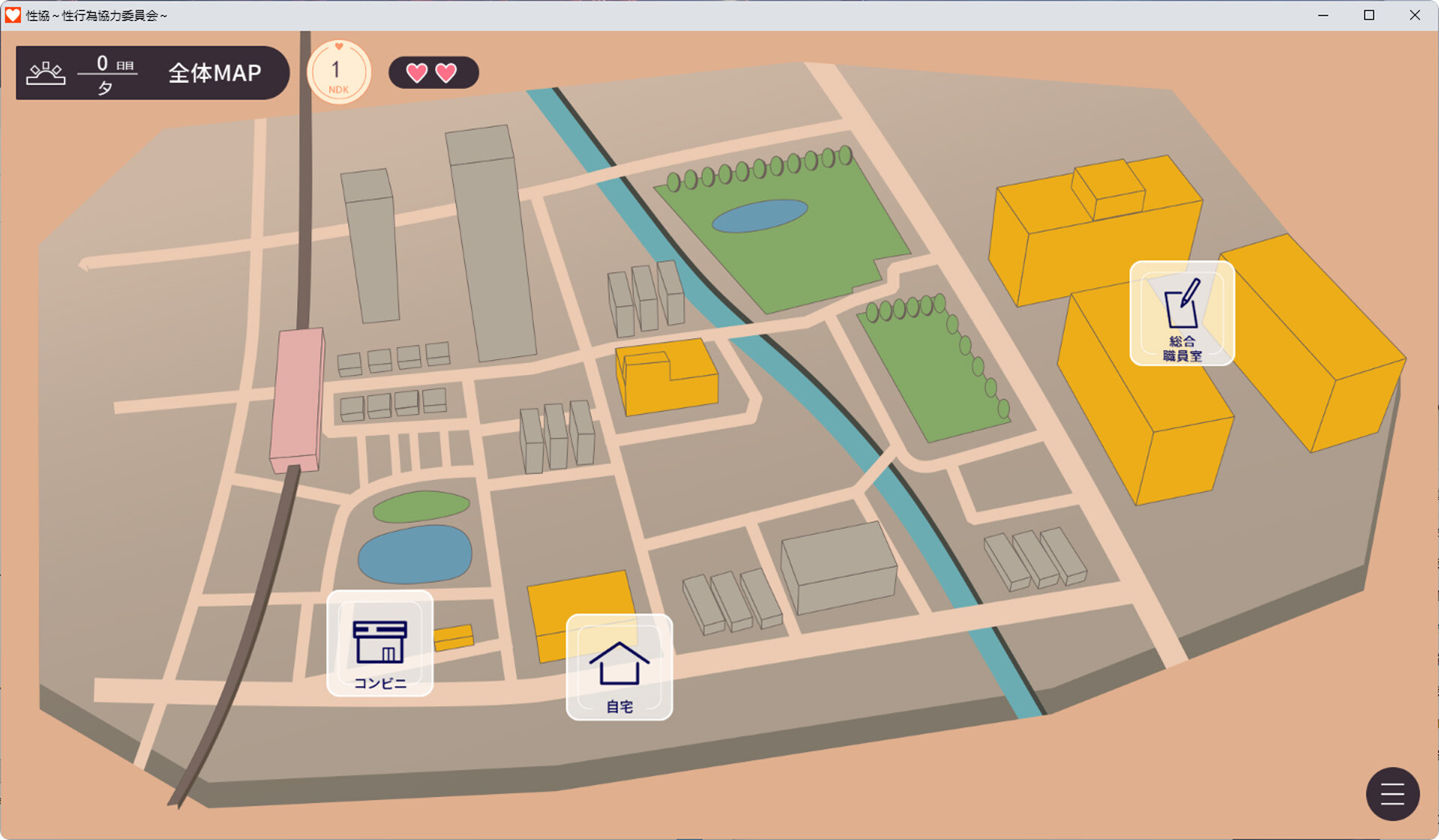Enter the general staff room (総合職員室)
Viewport: 1439px width, 840px height.
pos(1182,313)
